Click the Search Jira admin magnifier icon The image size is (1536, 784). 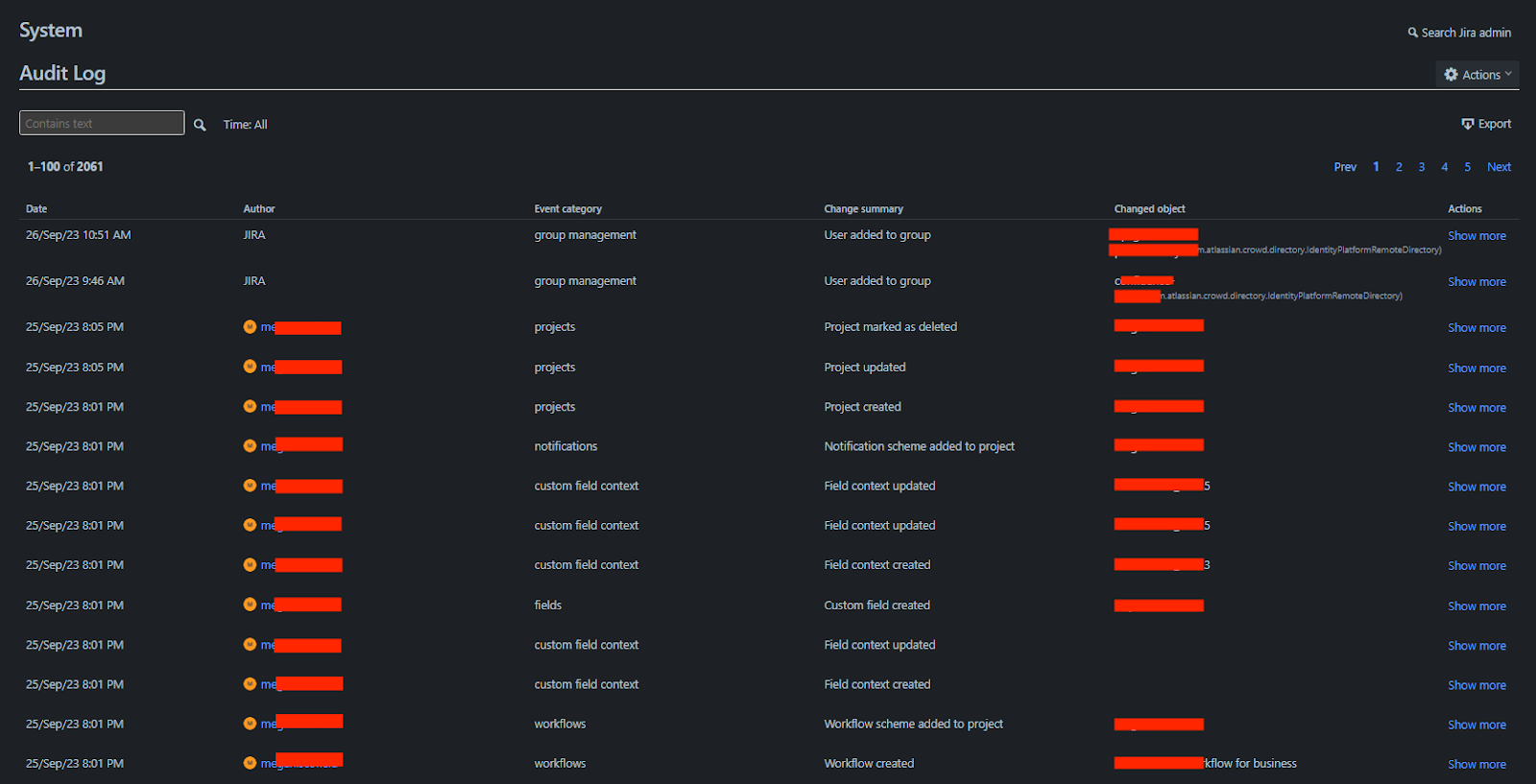point(1412,33)
